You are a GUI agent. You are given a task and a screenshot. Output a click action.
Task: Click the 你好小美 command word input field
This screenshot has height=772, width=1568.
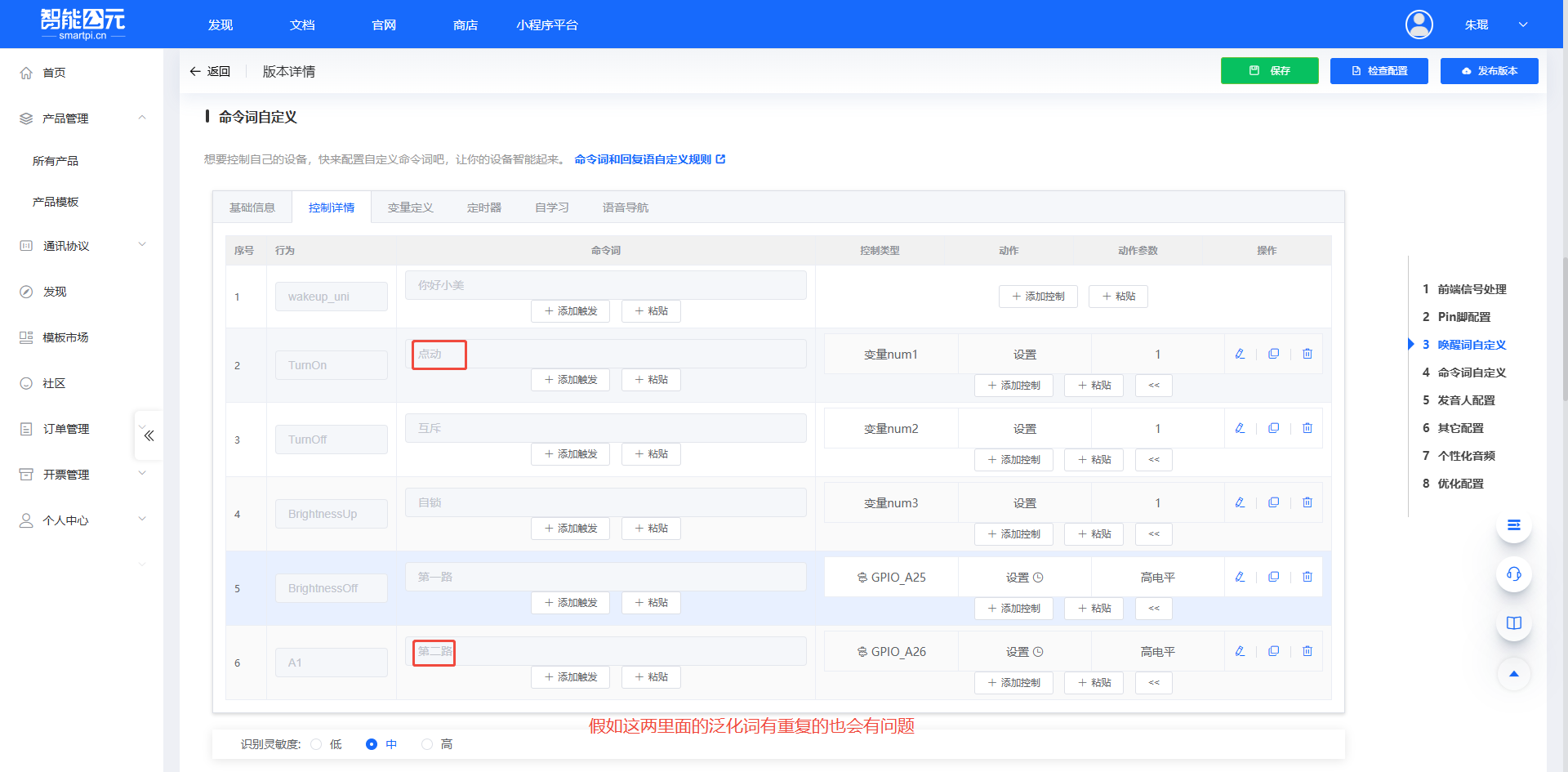[x=605, y=284]
